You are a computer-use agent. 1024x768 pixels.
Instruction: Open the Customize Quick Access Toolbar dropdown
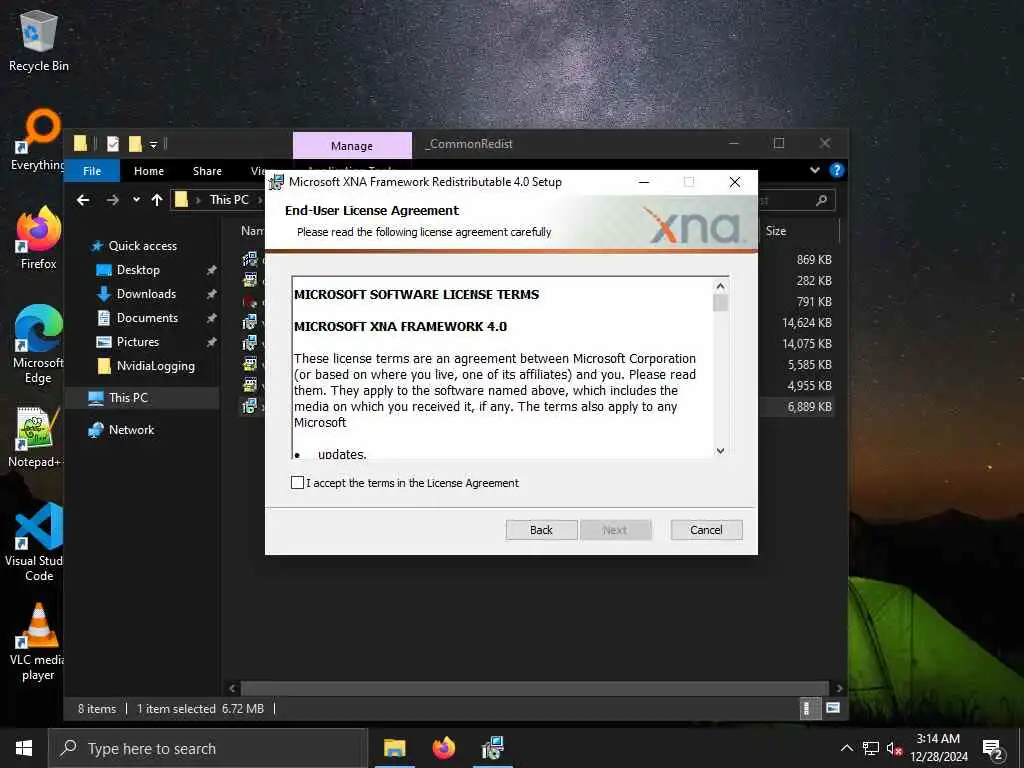153,144
